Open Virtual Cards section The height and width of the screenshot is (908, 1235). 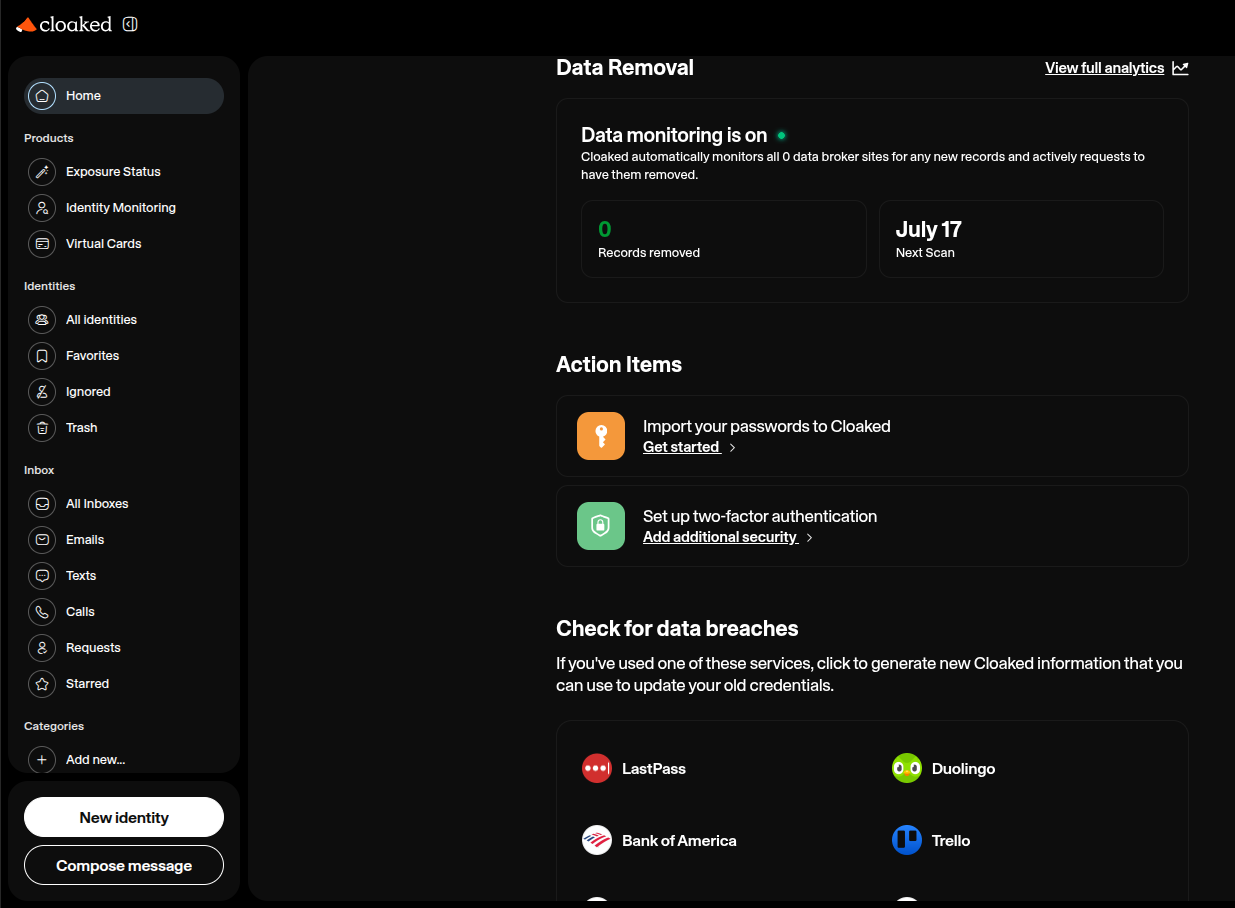click(x=104, y=244)
